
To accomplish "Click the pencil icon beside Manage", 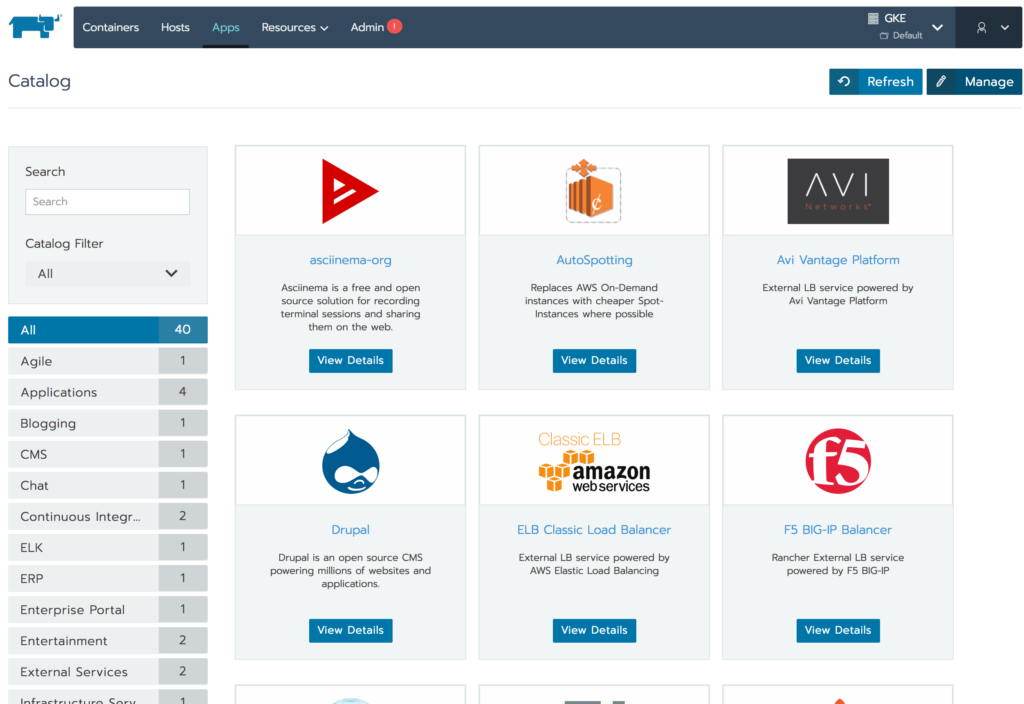I will coord(941,82).
